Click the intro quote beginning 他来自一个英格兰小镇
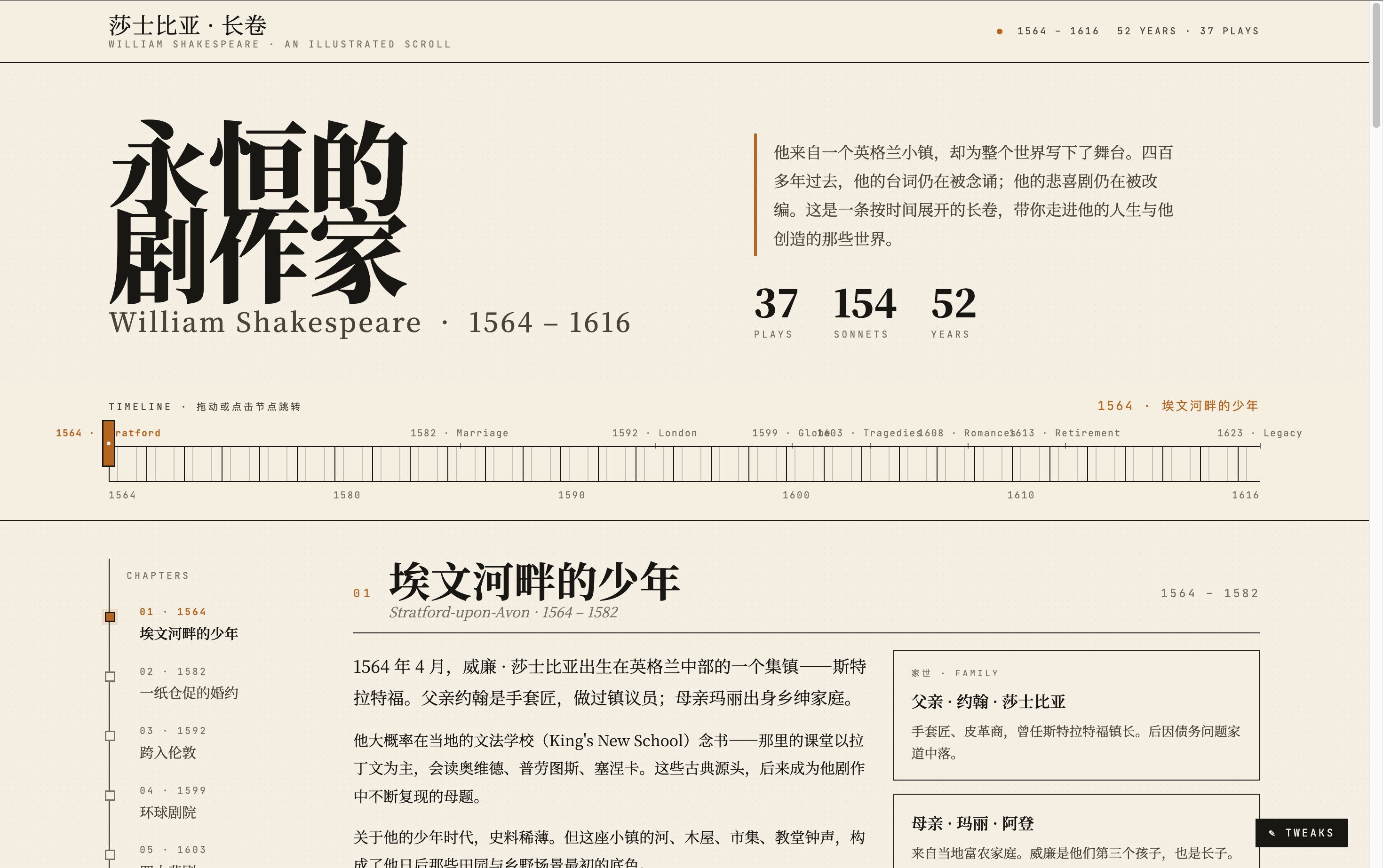This screenshot has height=868, width=1383. point(973,195)
